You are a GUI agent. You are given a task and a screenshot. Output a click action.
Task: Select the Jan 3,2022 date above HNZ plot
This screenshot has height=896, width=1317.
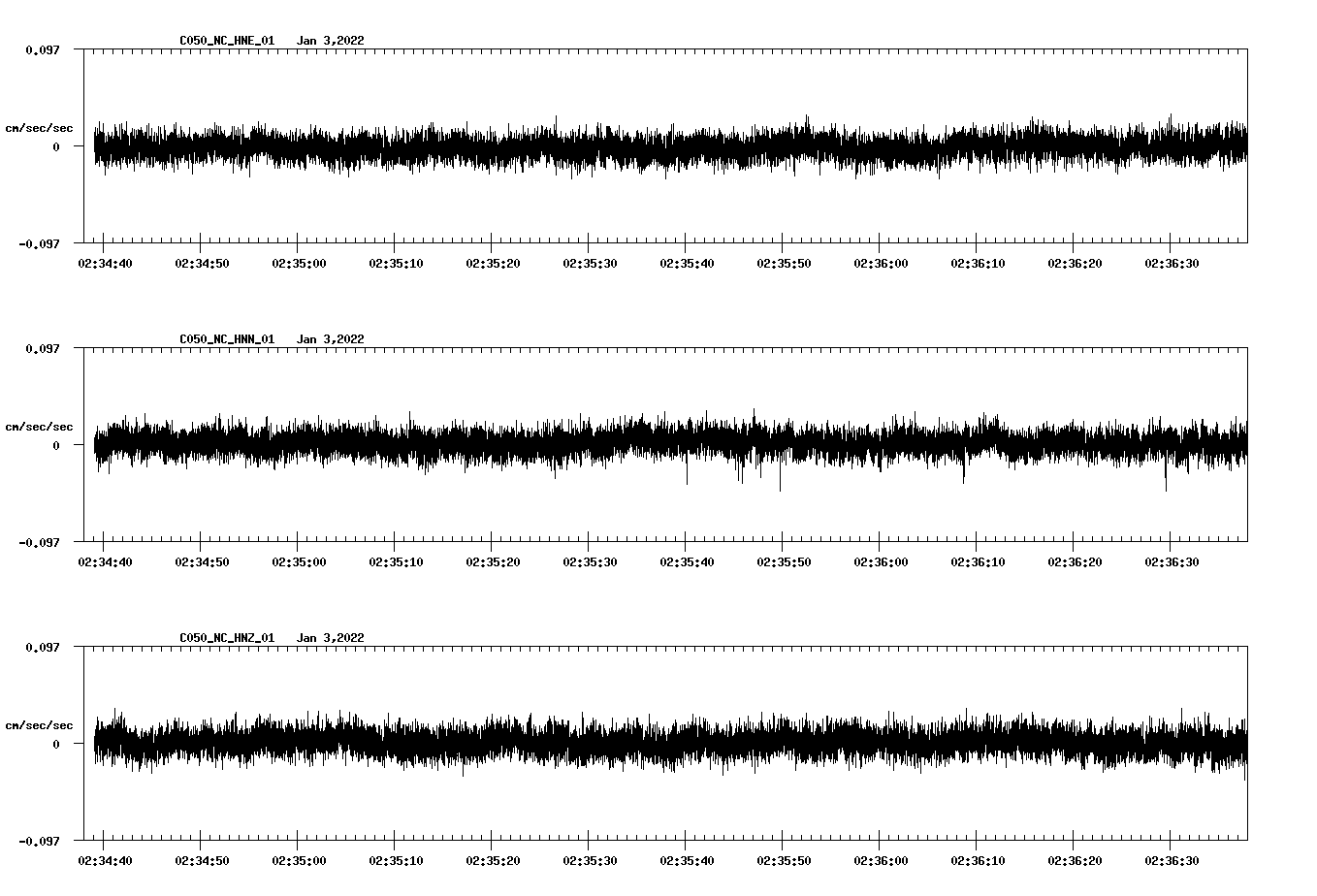(x=331, y=638)
